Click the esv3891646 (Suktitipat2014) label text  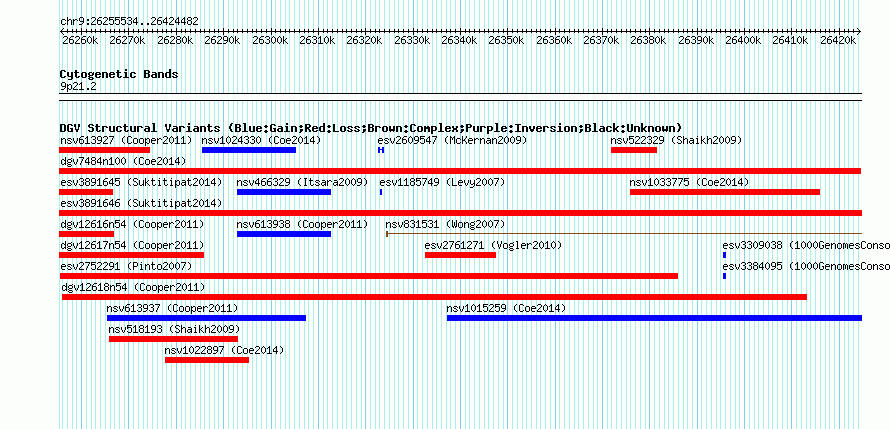click(141, 203)
